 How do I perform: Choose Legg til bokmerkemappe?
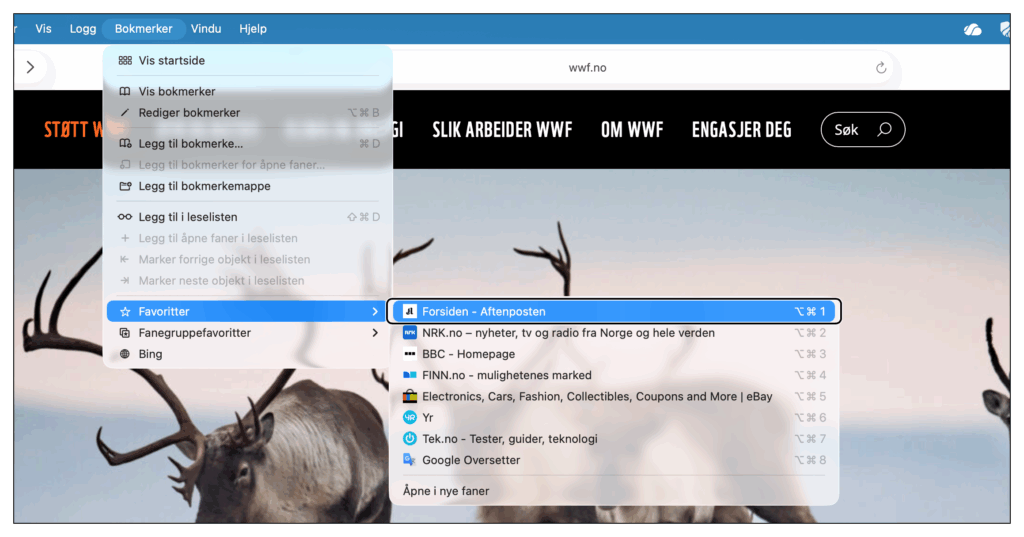[248, 186]
